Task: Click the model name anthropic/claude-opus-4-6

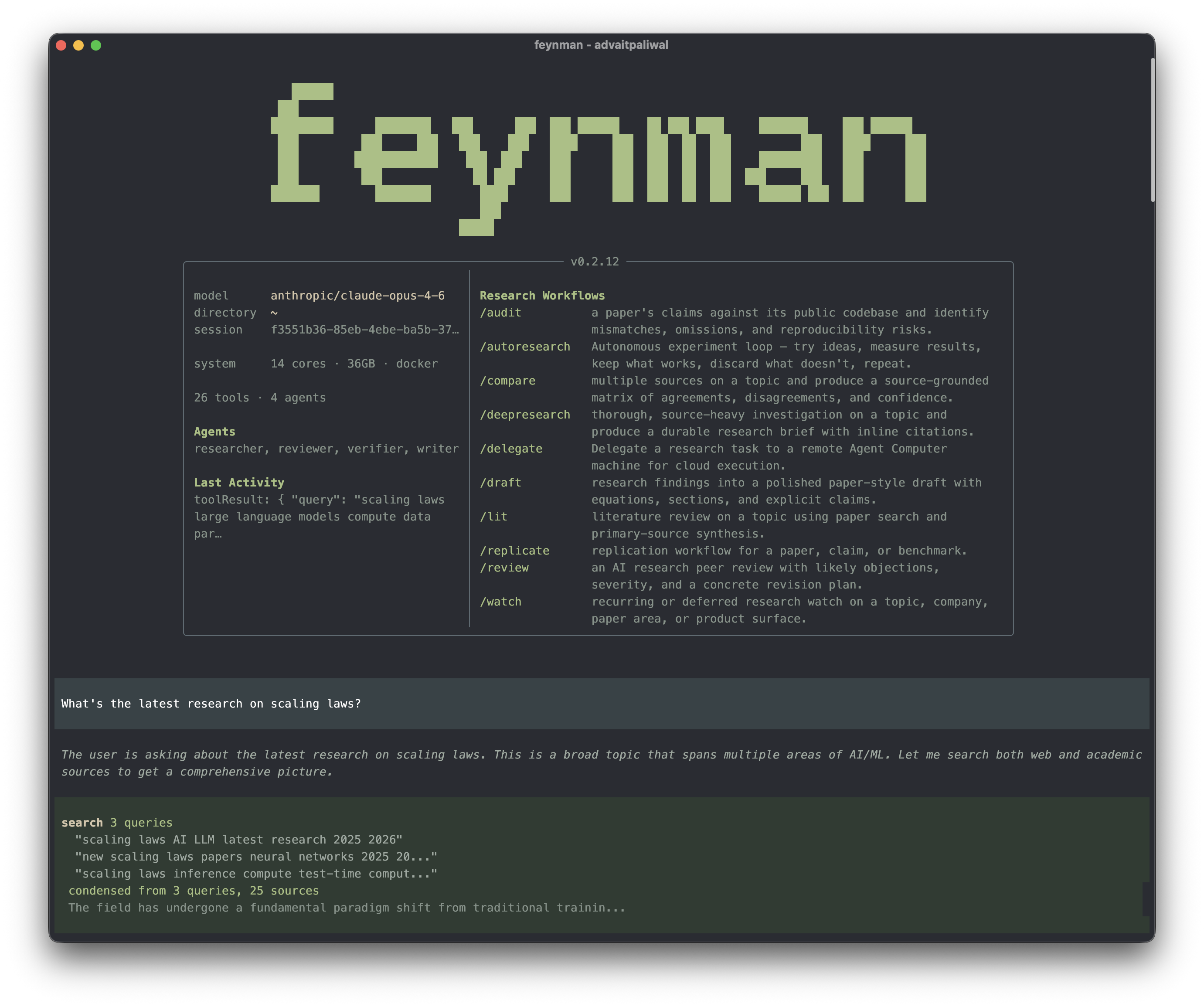Action: click(358, 295)
